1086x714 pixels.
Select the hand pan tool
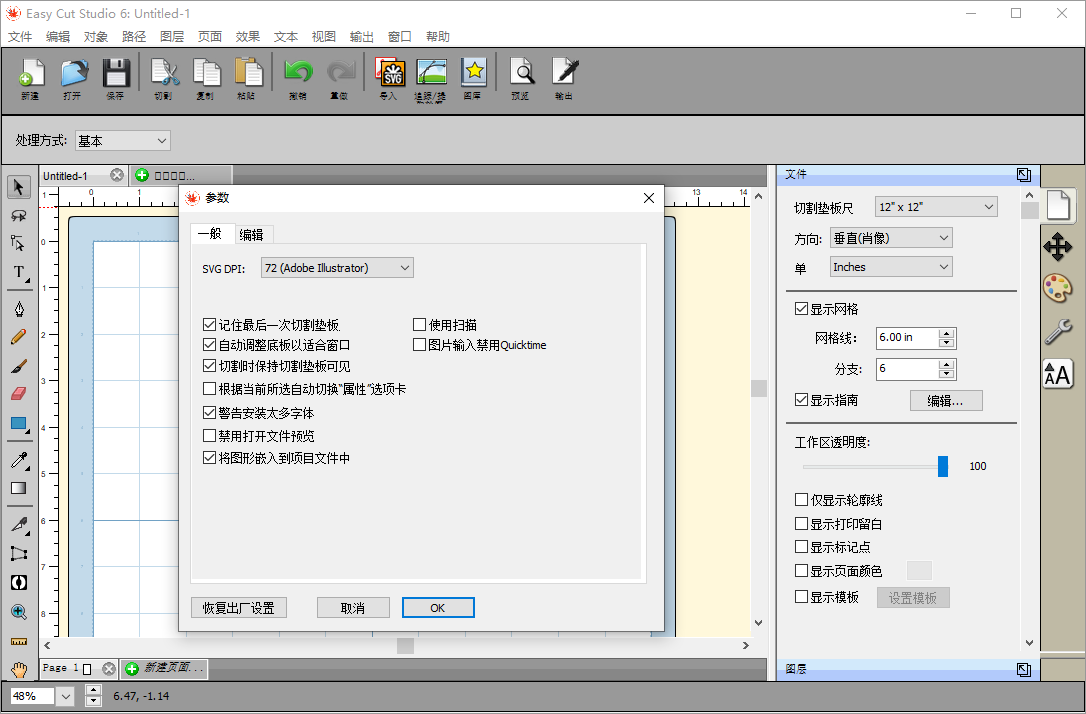(x=19, y=670)
